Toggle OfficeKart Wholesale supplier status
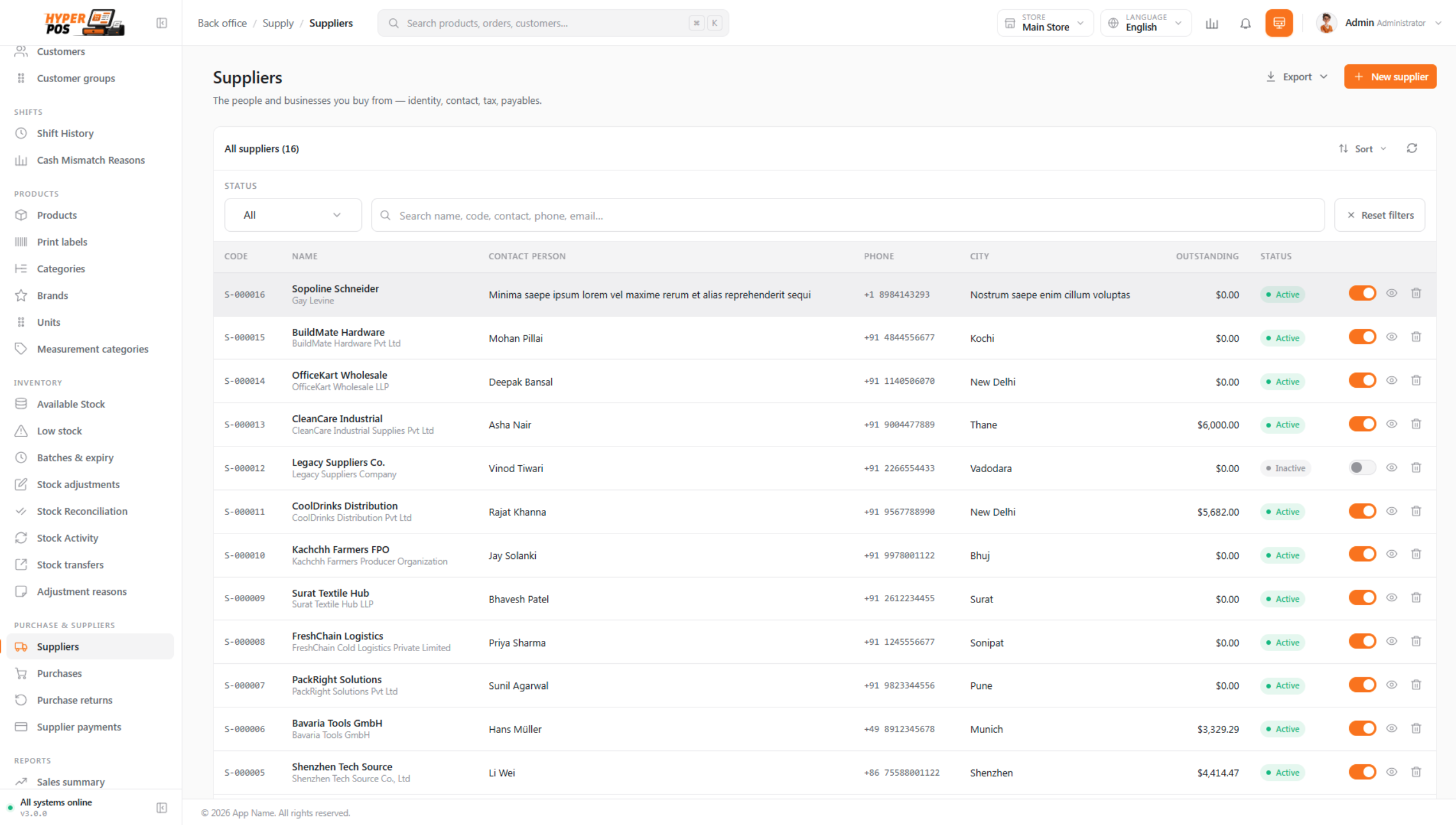Image resolution: width=1456 pixels, height=825 pixels. coord(1362,381)
